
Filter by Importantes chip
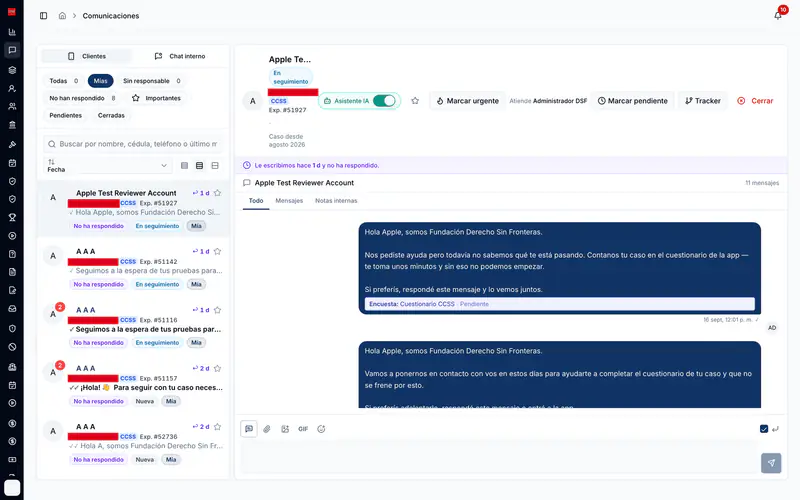156,98
